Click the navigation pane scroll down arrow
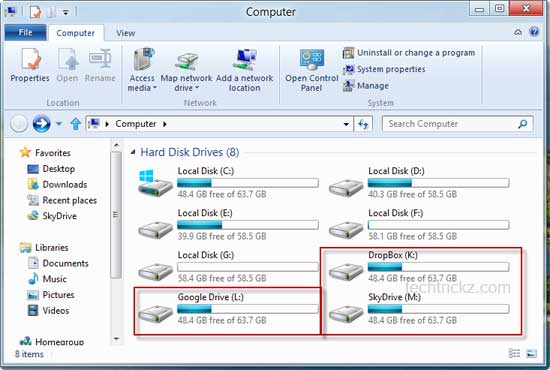The width and height of the screenshot is (550, 370). tap(116, 339)
